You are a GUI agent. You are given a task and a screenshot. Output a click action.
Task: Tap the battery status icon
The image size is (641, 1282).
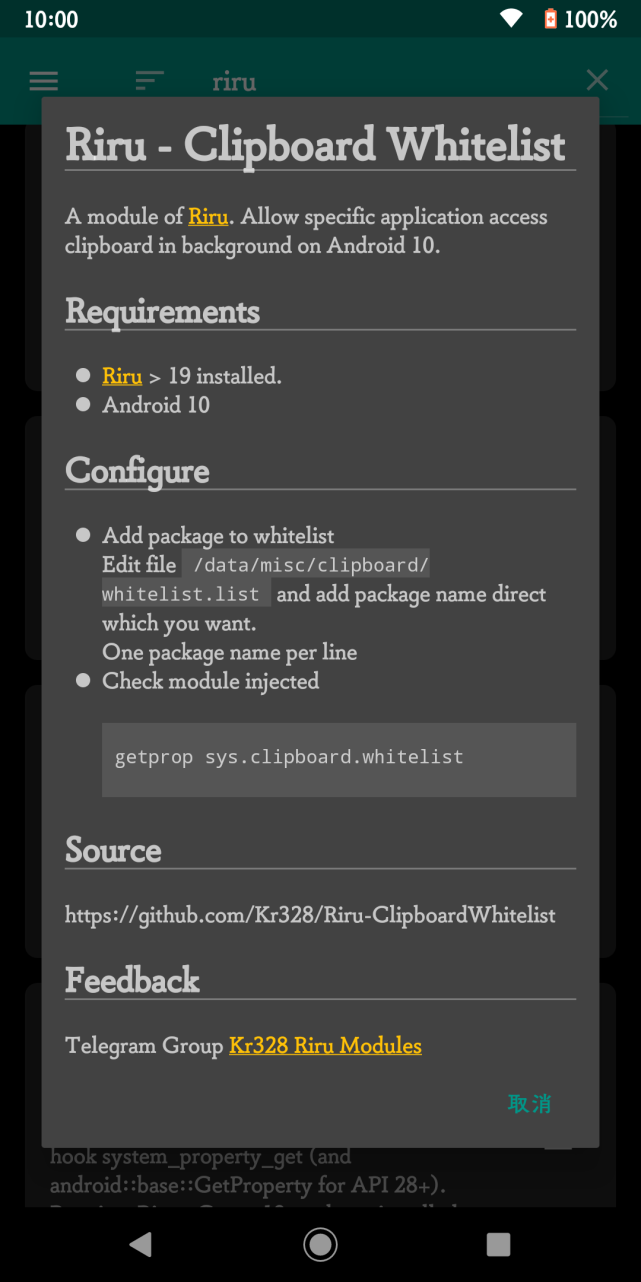tap(550, 19)
